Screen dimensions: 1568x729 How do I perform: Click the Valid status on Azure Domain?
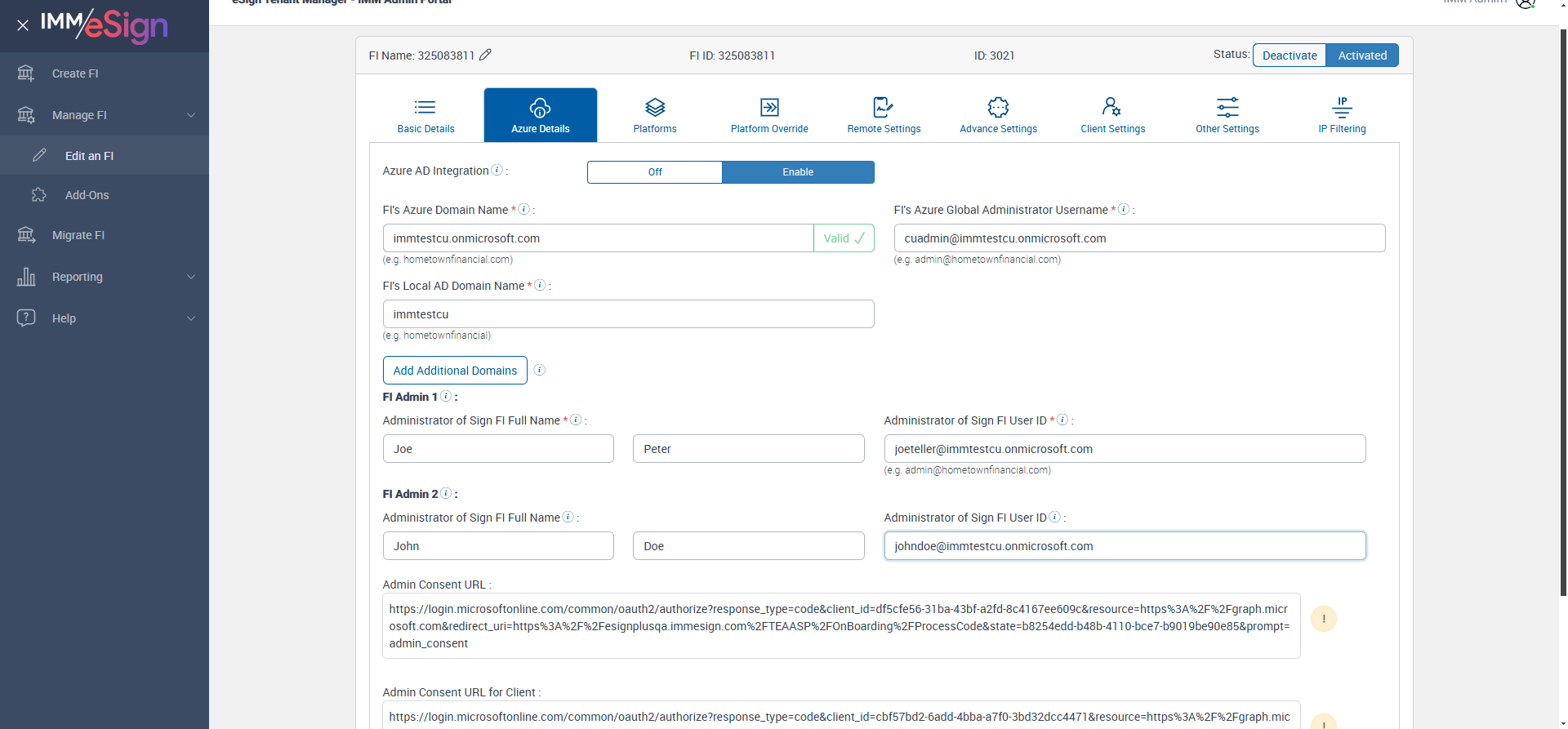click(x=844, y=238)
